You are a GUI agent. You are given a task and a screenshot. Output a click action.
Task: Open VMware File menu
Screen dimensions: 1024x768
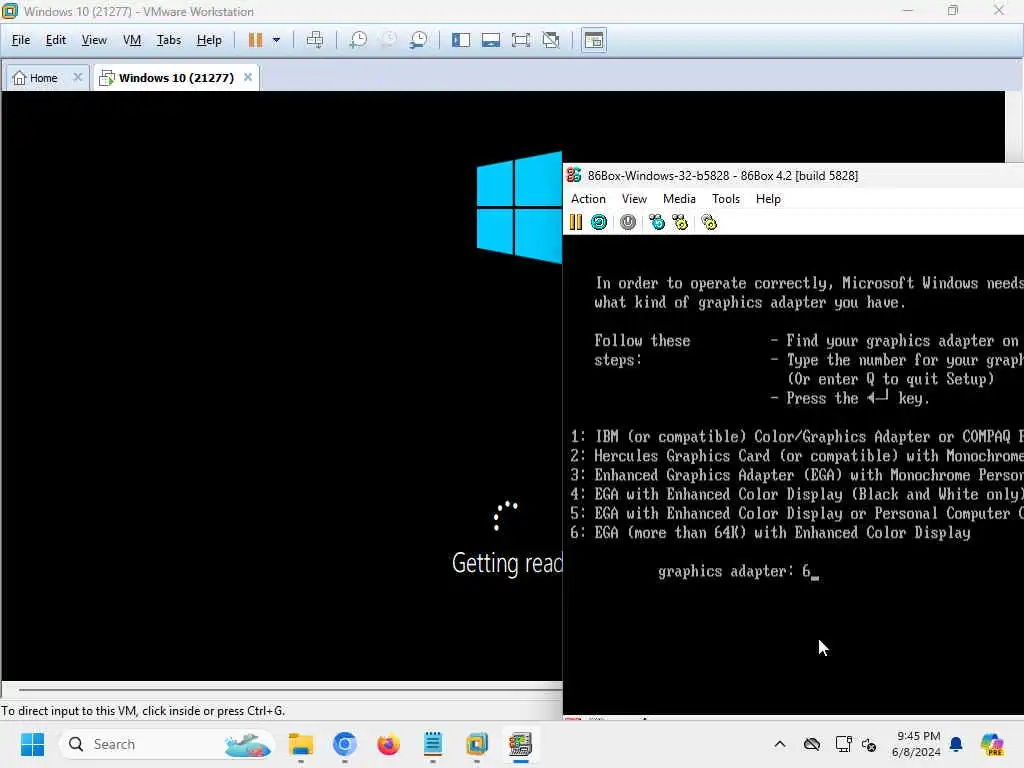(21, 40)
